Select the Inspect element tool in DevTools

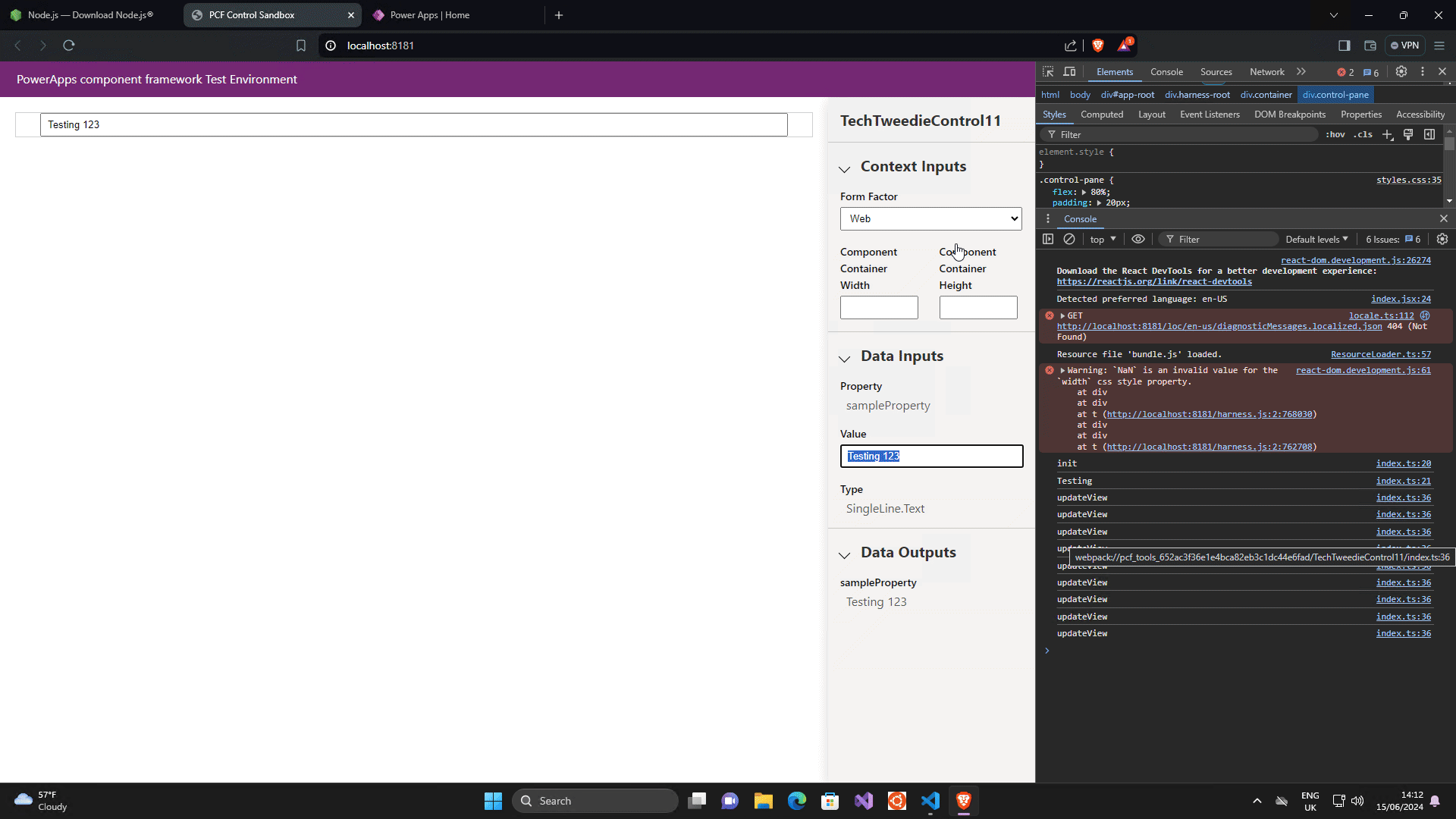click(x=1048, y=72)
